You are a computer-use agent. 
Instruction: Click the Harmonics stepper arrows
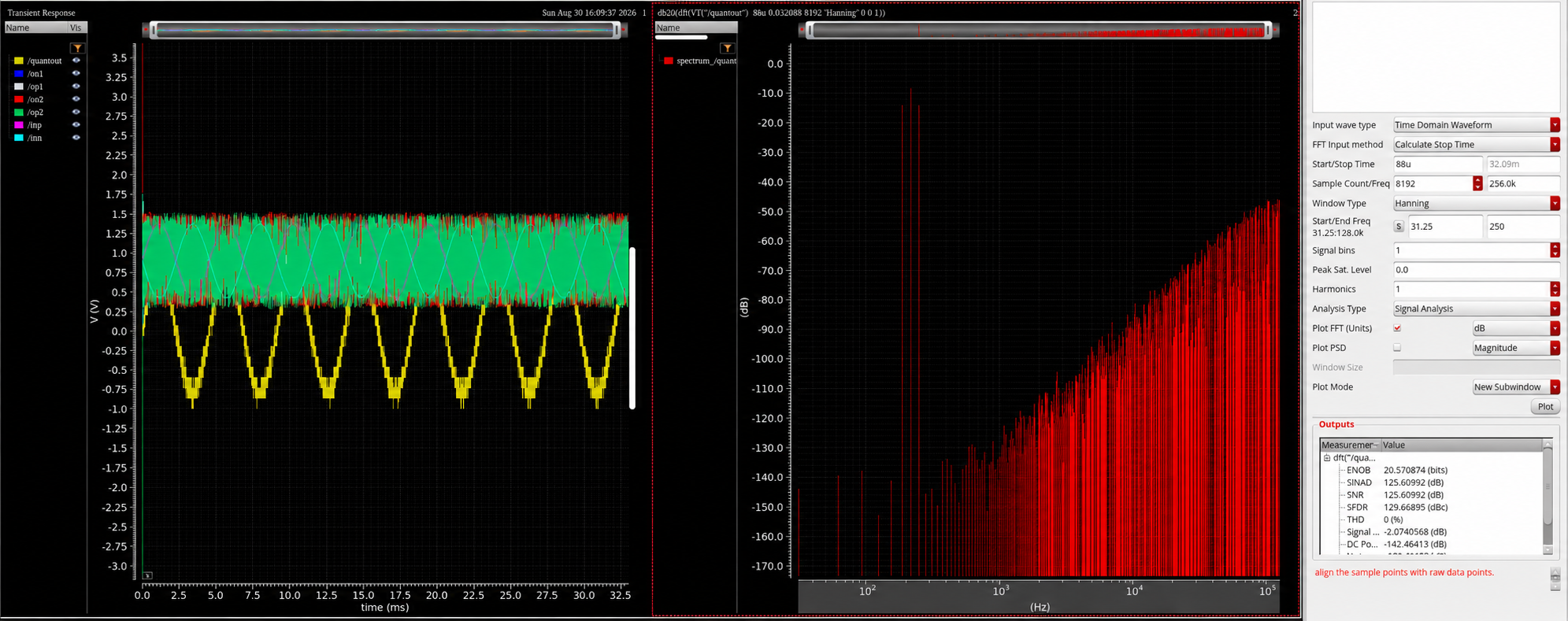tap(1555, 290)
